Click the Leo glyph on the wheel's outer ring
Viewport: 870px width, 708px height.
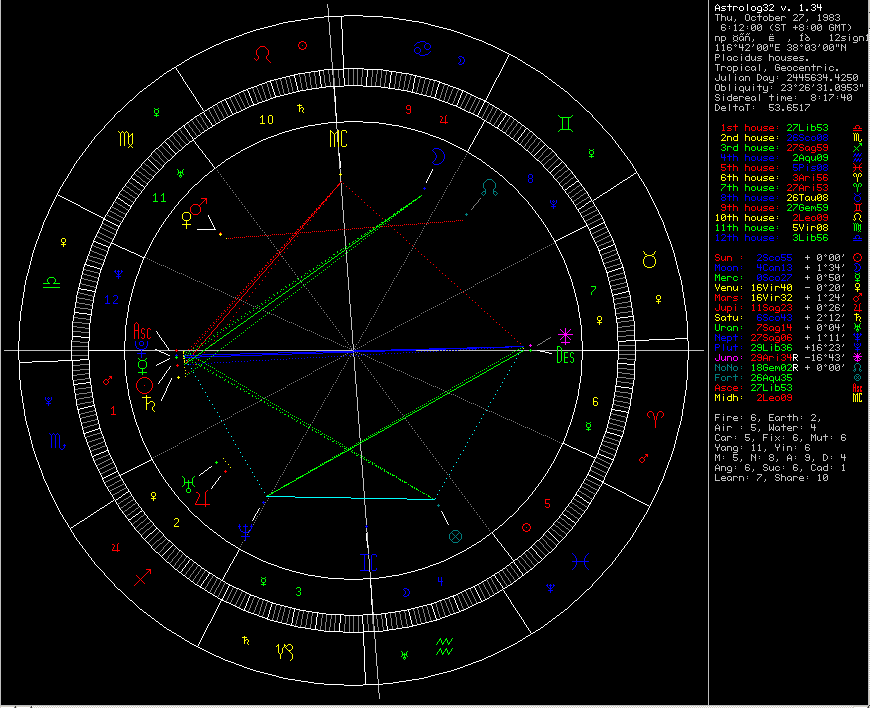tap(262, 54)
